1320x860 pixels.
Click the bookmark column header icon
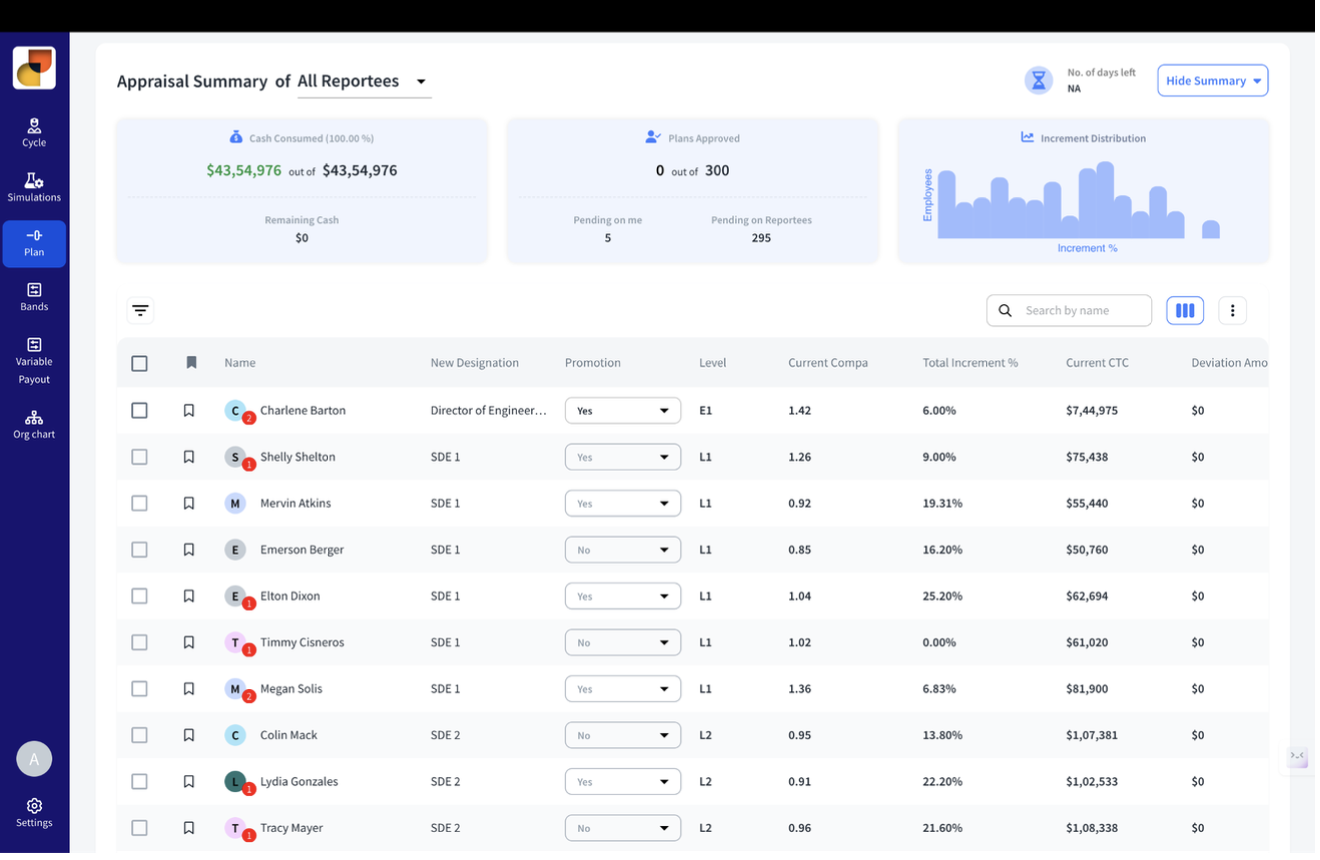pos(191,363)
